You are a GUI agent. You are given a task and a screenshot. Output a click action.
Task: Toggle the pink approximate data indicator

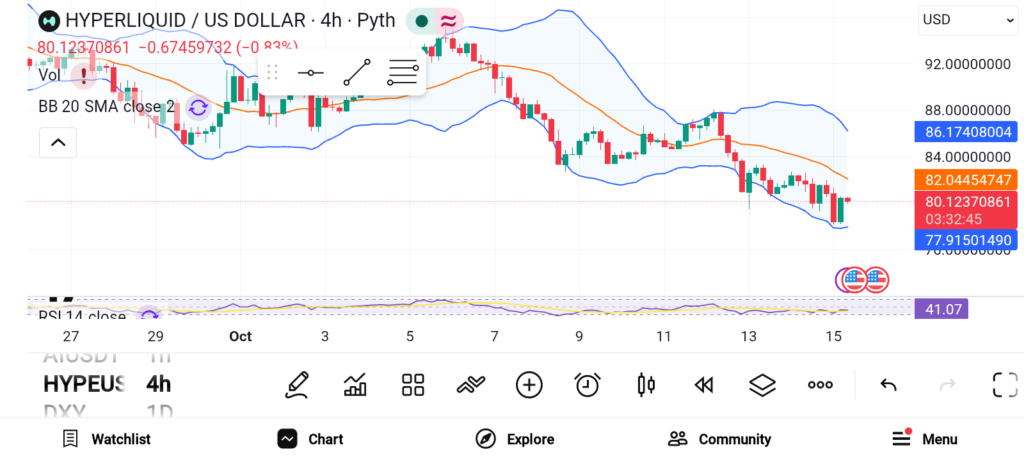click(449, 21)
